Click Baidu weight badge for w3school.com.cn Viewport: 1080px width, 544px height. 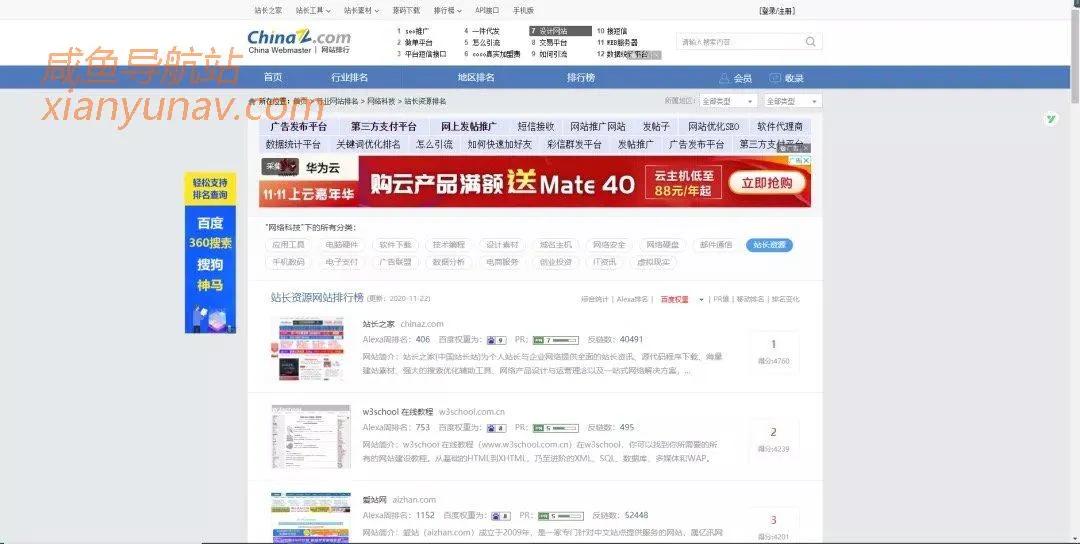coord(496,428)
